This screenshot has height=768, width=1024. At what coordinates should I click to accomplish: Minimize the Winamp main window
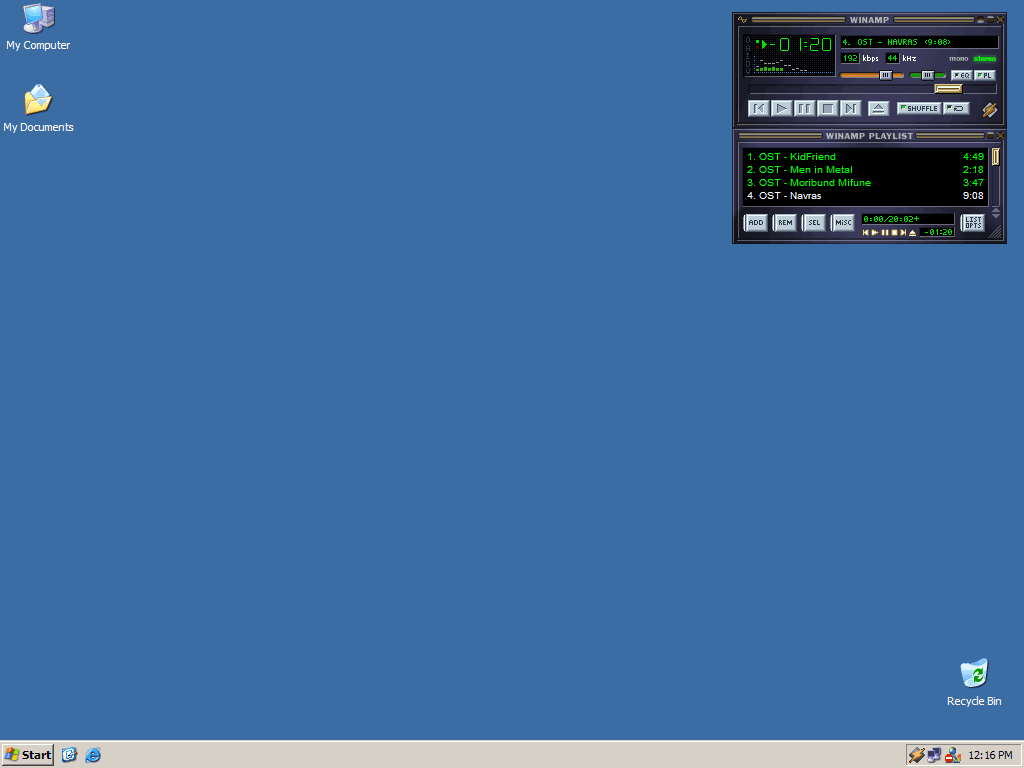click(x=980, y=20)
